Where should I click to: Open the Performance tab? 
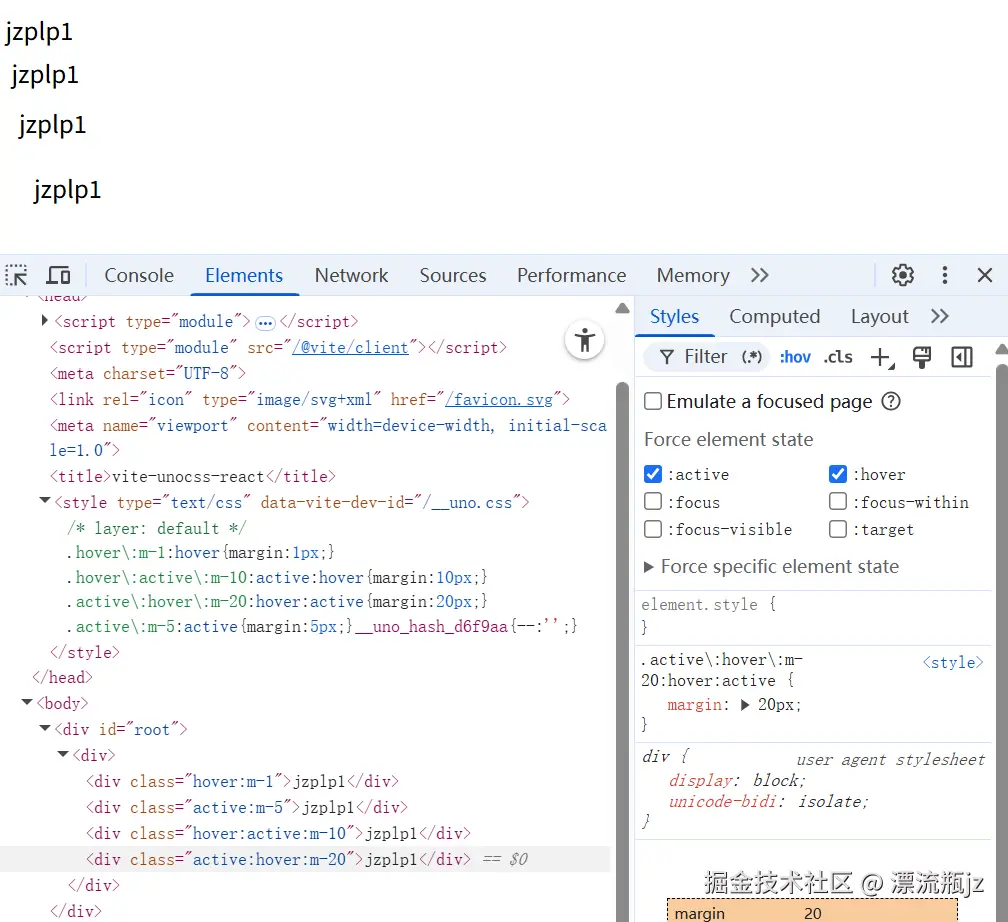572,275
